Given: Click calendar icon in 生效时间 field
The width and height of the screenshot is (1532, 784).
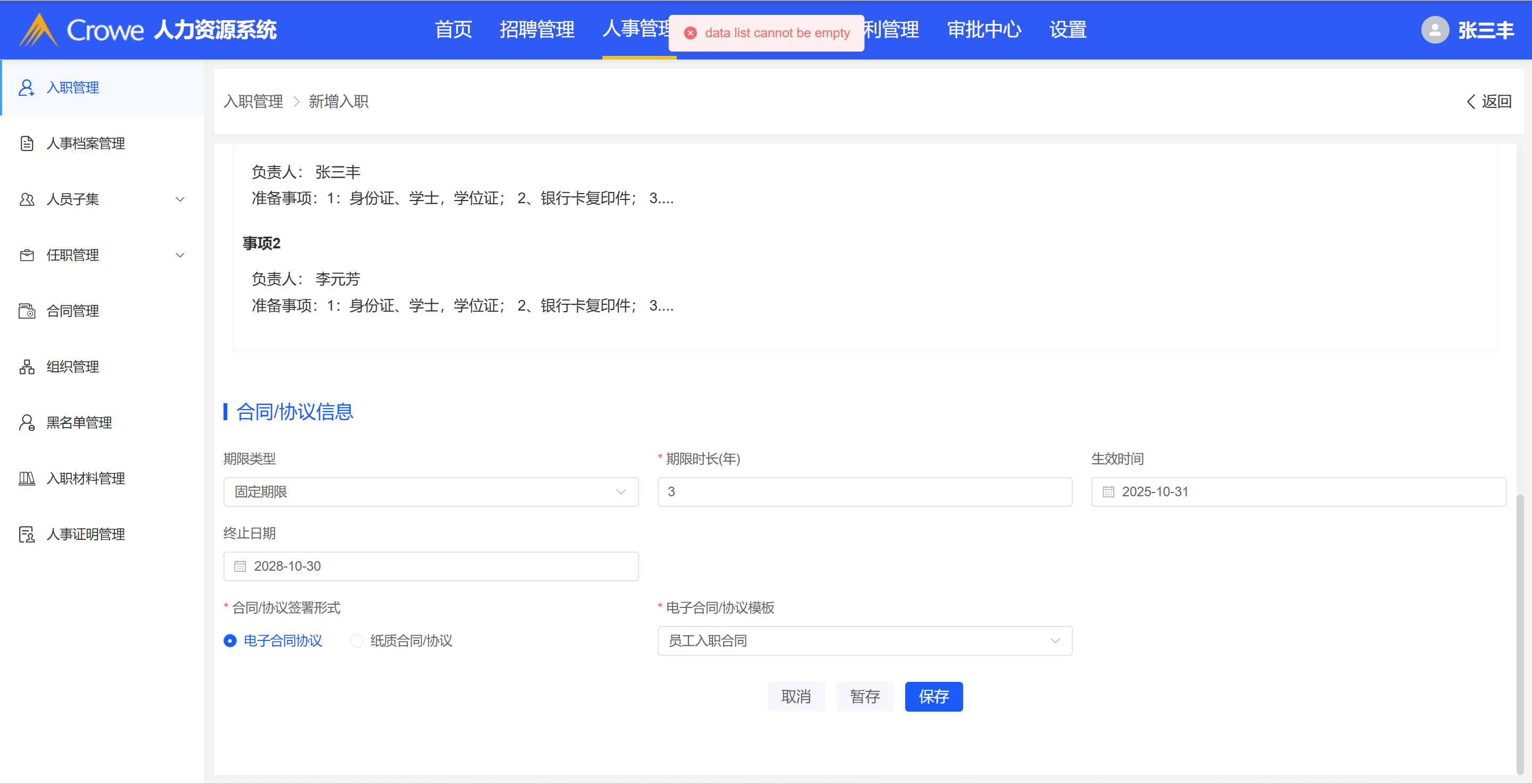Looking at the screenshot, I should click(1108, 491).
